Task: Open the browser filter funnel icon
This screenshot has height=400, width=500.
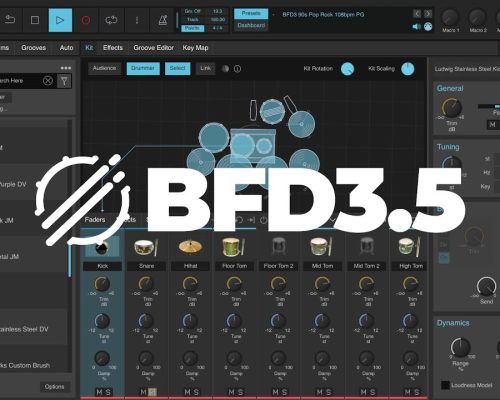Action: [64, 81]
